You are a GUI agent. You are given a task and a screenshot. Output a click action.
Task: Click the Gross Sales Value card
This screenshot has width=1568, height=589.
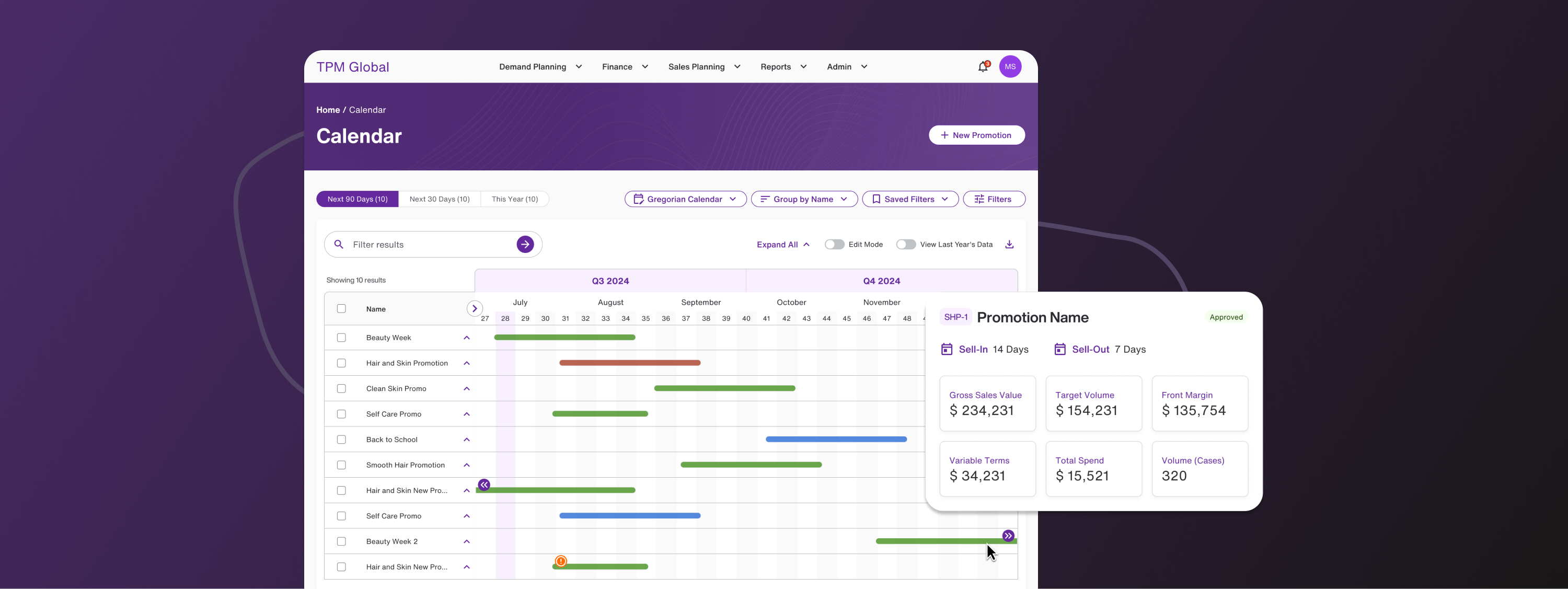point(987,403)
